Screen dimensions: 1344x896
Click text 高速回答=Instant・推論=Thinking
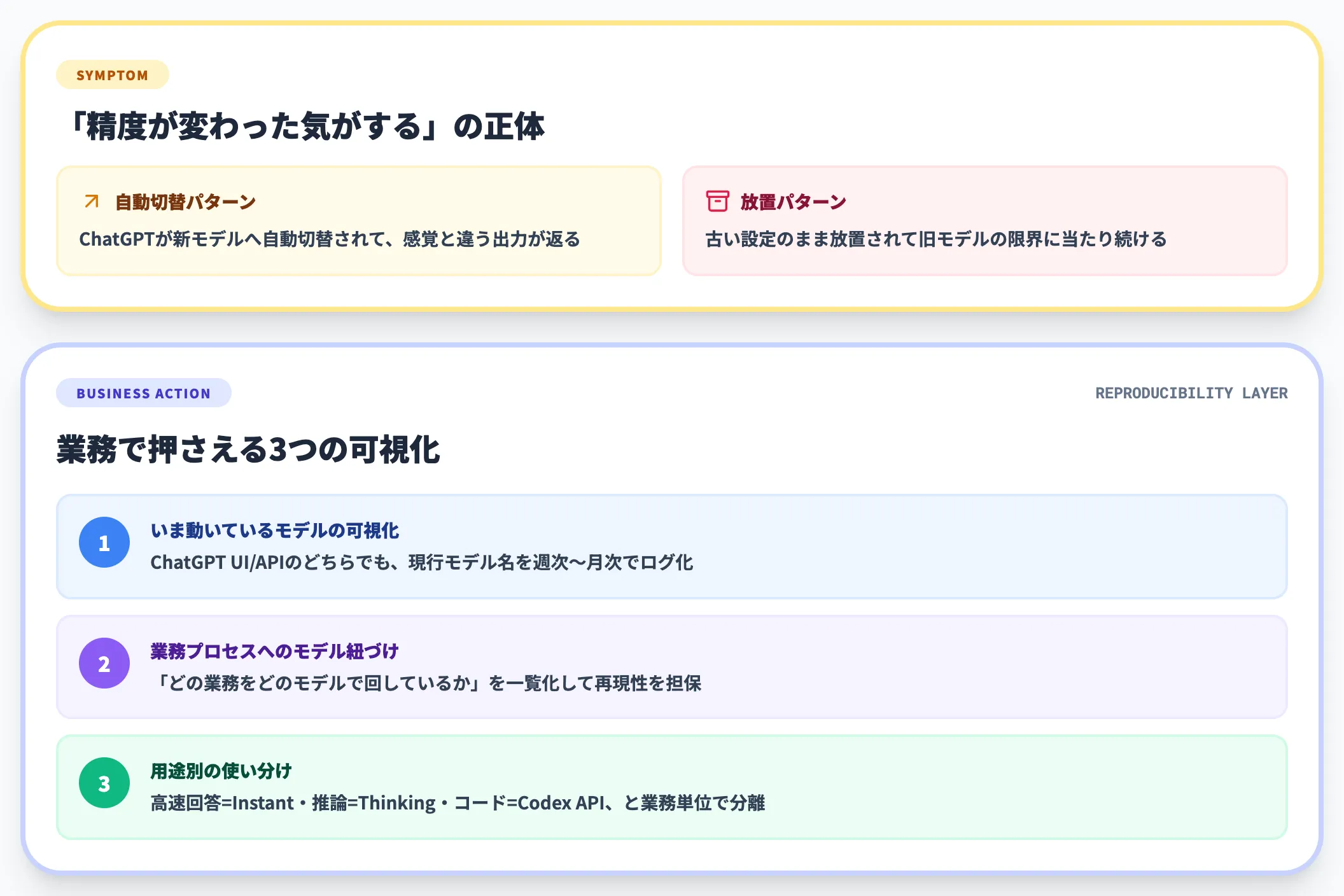point(293,803)
